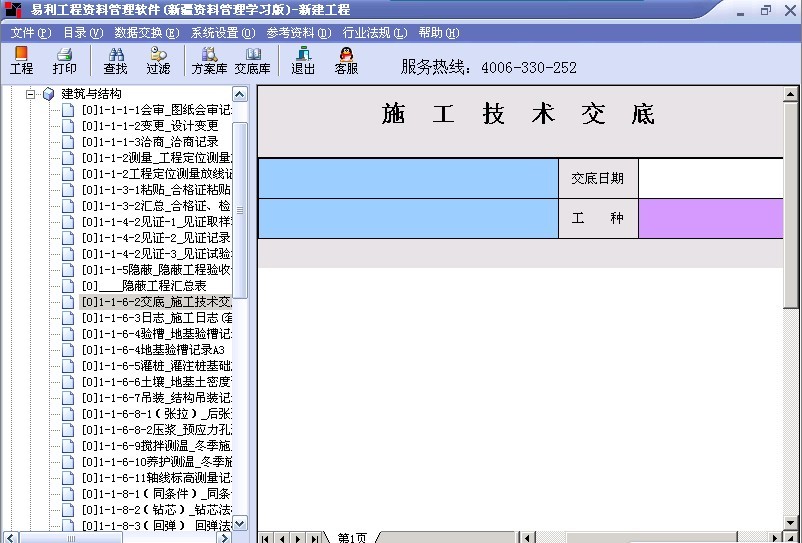Image resolution: width=802 pixels, height=543 pixels.
Task: Click the 打印 (Print) toolbar icon
Action: (x=64, y=61)
